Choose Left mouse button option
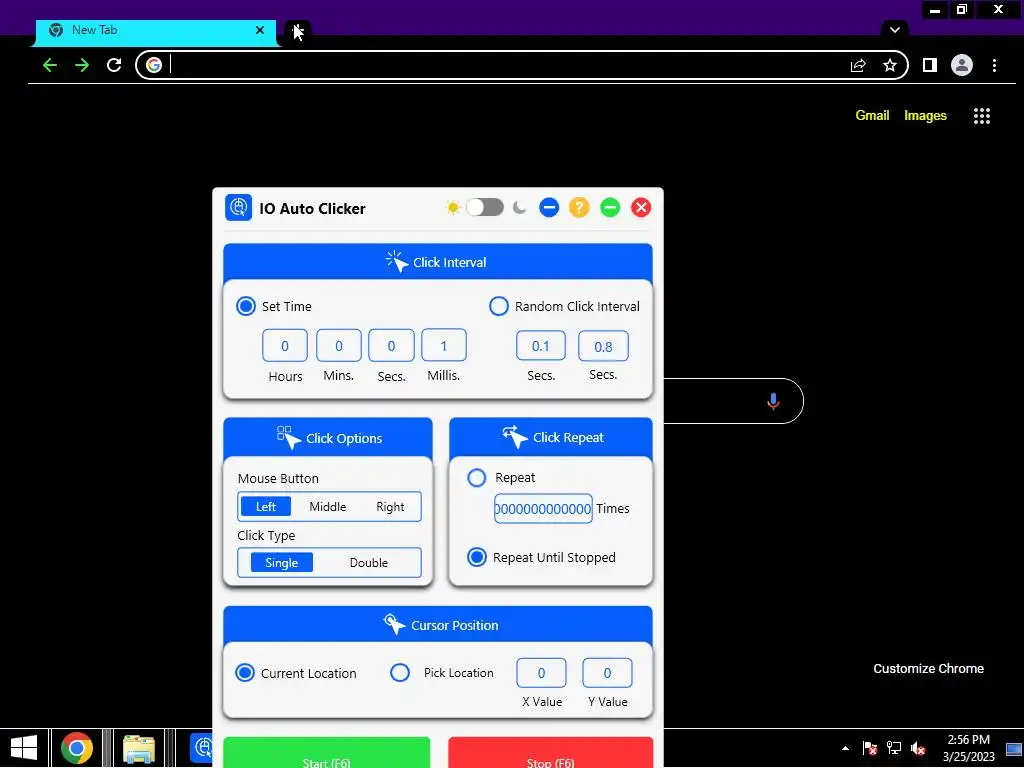This screenshot has width=1024, height=768. point(266,507)
